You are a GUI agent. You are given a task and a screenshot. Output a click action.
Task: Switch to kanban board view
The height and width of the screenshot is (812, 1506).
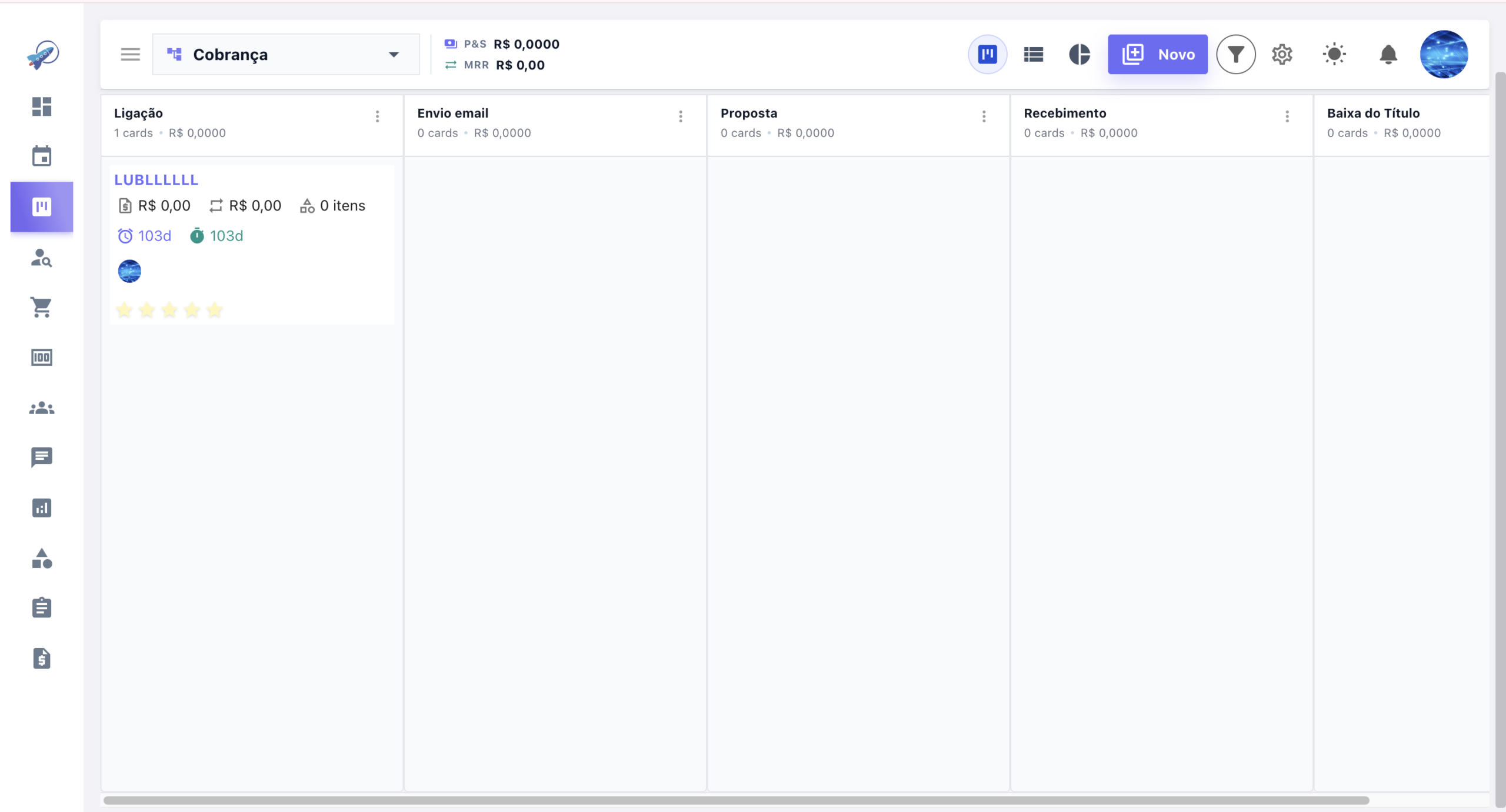988,54
